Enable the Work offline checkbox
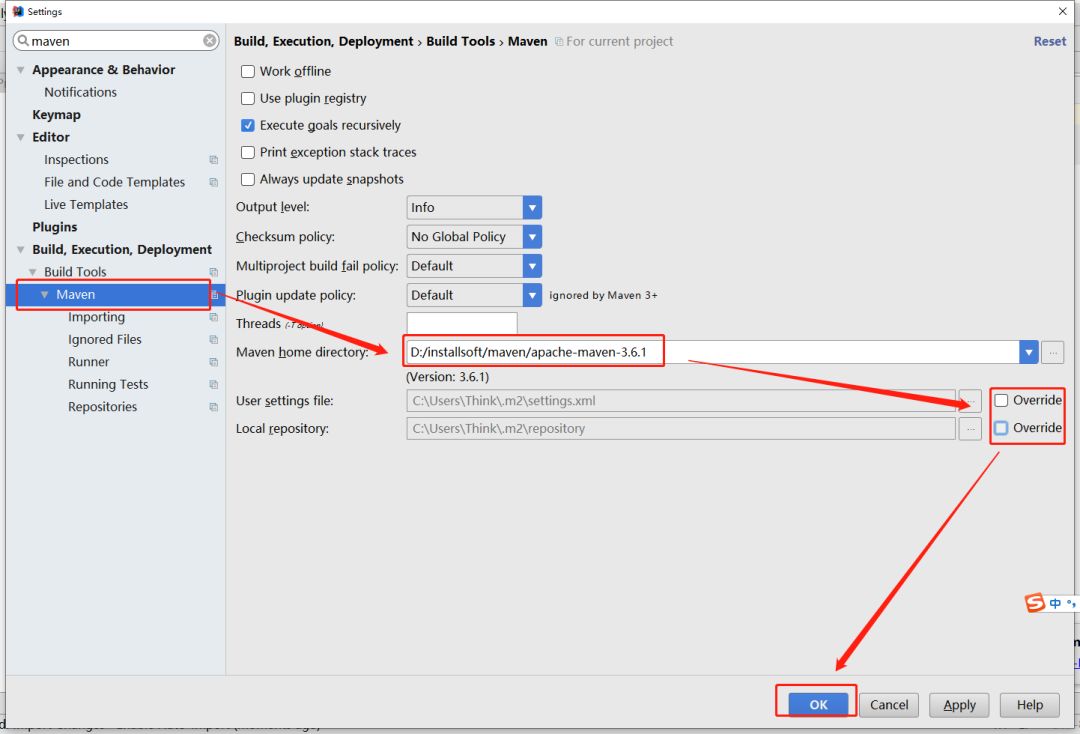 click(x=248, y=72)
